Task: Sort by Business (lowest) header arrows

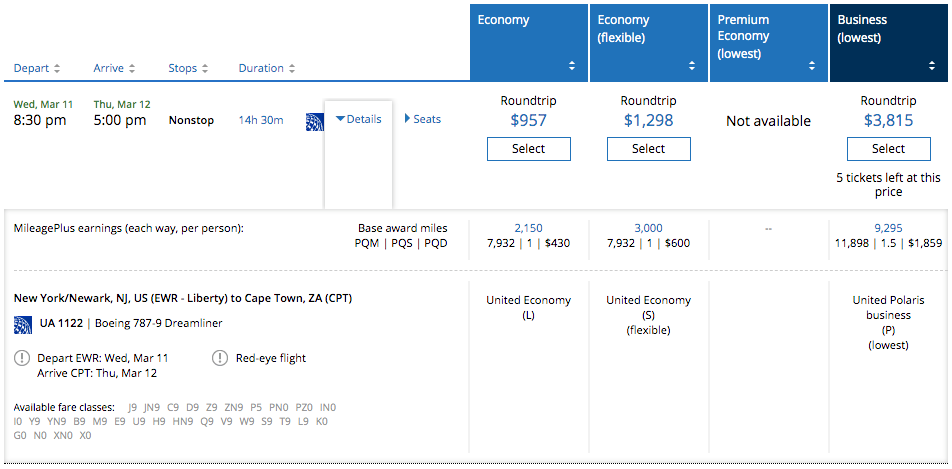Action: pyautogui.click(x=932, y=66)
